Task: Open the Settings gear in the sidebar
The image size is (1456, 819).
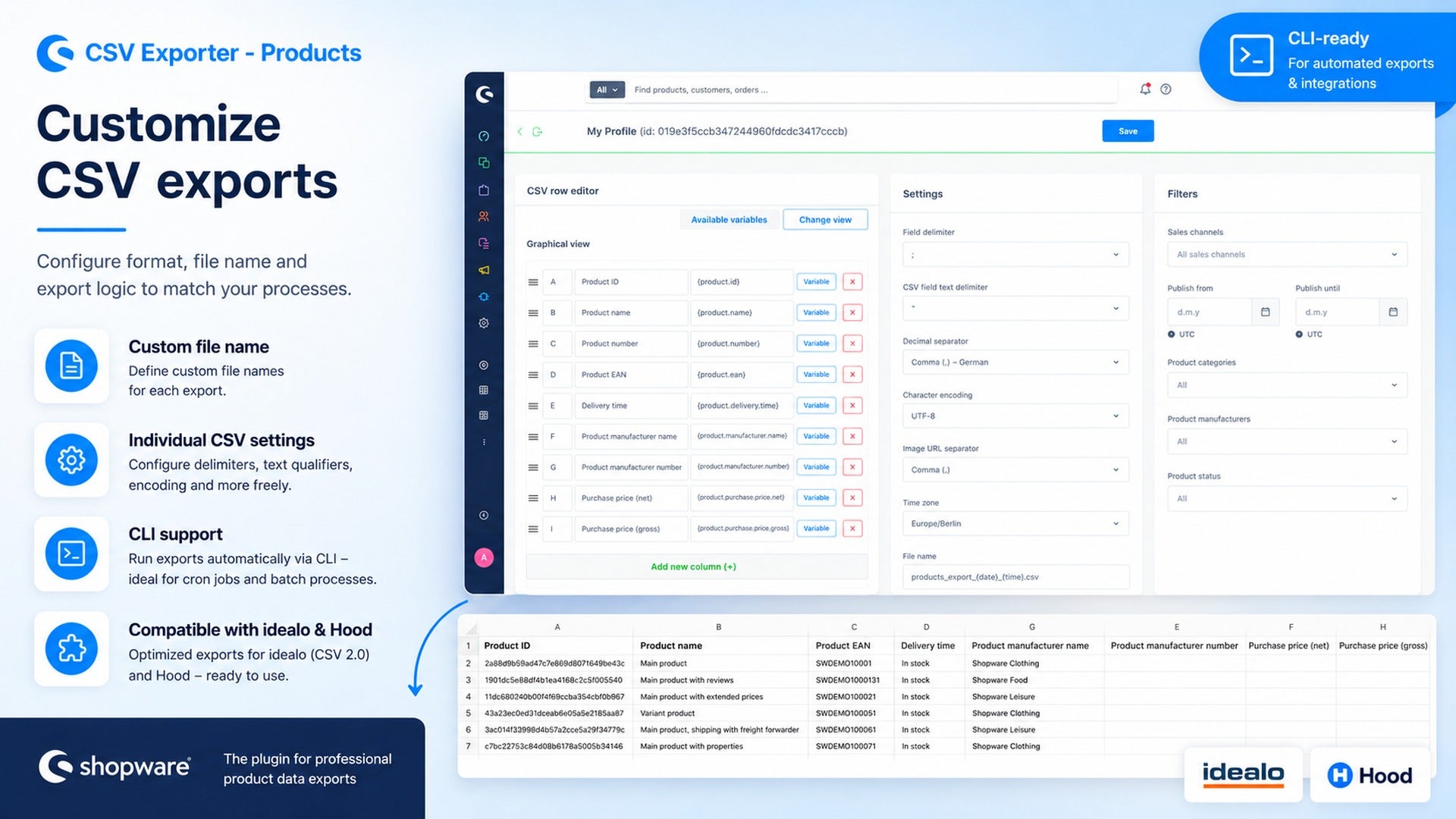Action: 484,323
